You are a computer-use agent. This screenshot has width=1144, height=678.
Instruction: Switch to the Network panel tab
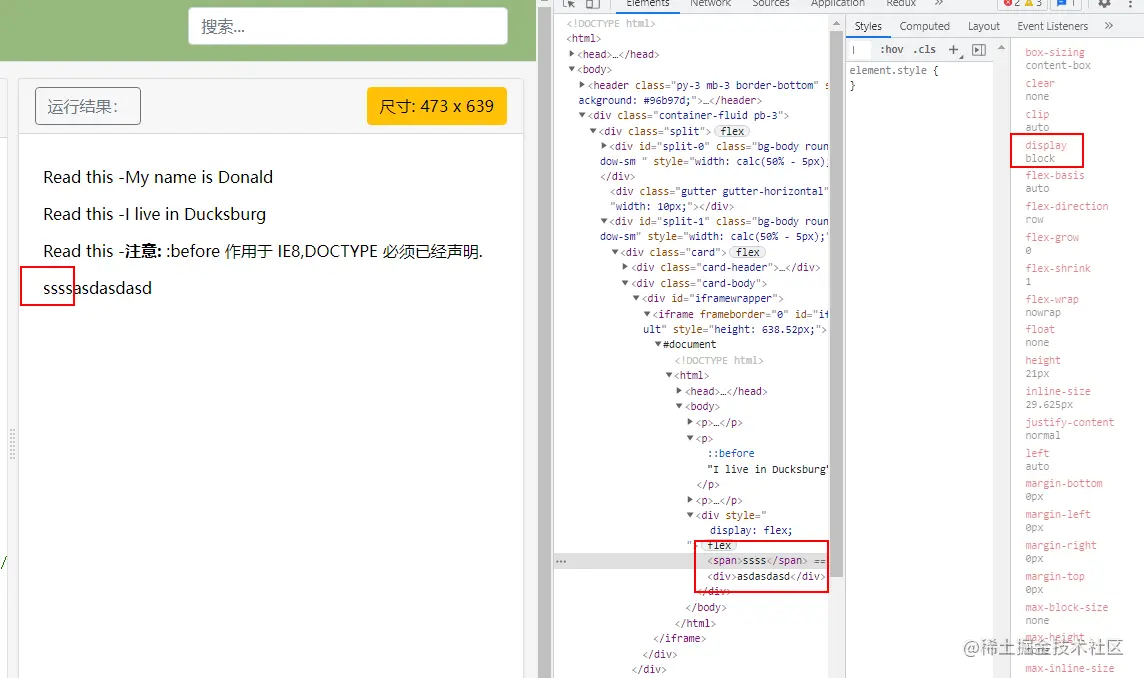[x=710, y=3]
